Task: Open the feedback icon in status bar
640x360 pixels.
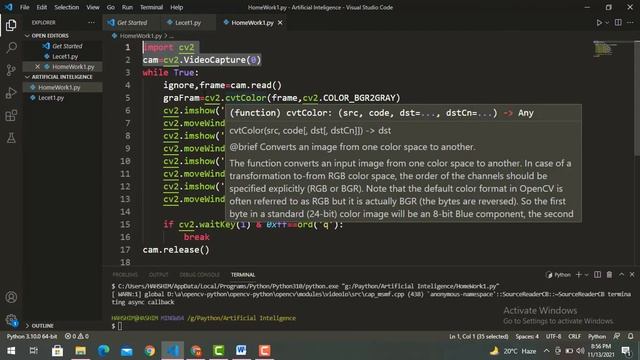Action: (617, 336)
